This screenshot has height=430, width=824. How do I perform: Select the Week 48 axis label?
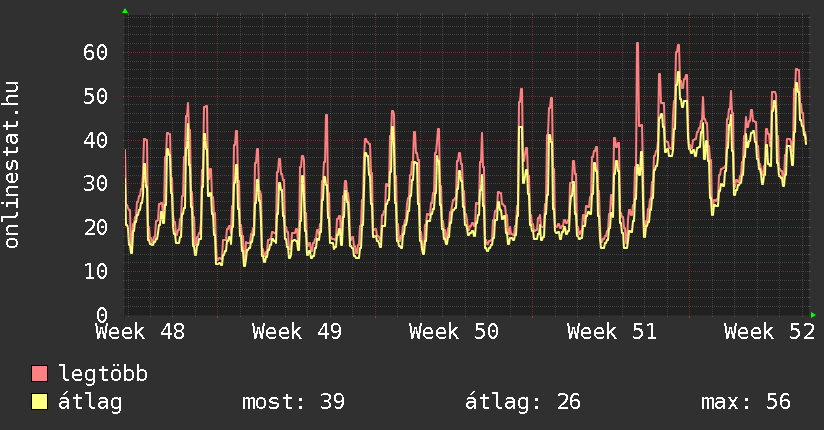(139, 331)
